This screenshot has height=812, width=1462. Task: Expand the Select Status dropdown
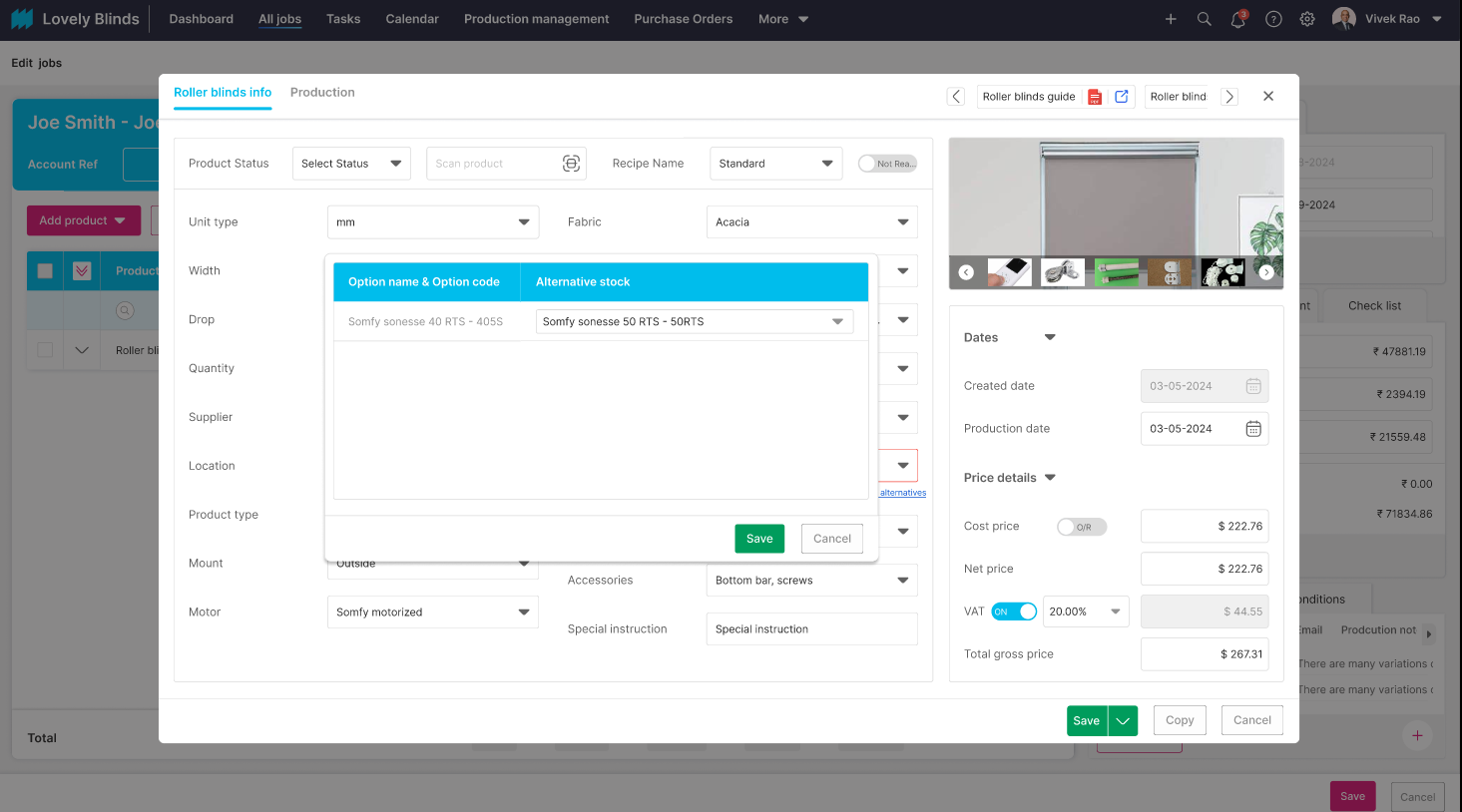(351, 164)
